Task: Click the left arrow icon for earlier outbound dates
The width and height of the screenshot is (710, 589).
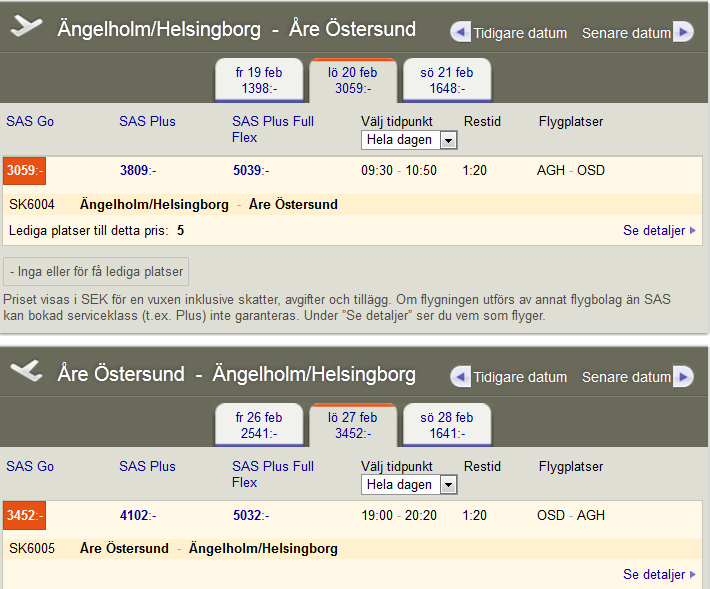Action: (461, 32)
